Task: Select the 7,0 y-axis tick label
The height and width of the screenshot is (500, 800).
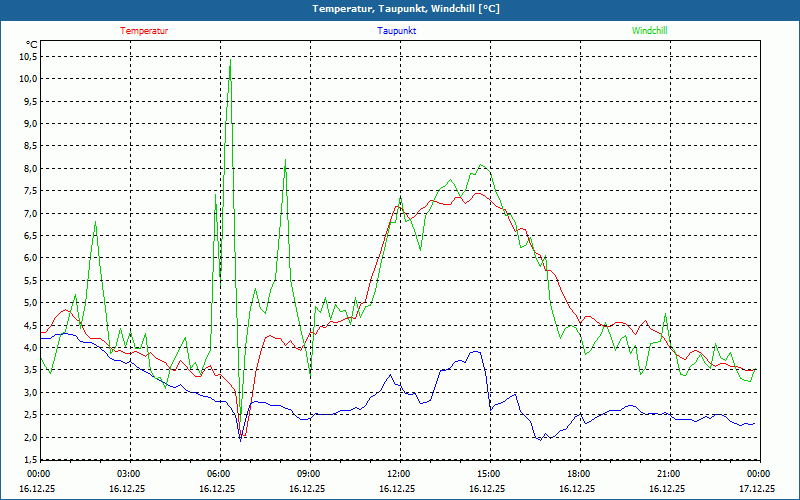Action: click(29, 213)
